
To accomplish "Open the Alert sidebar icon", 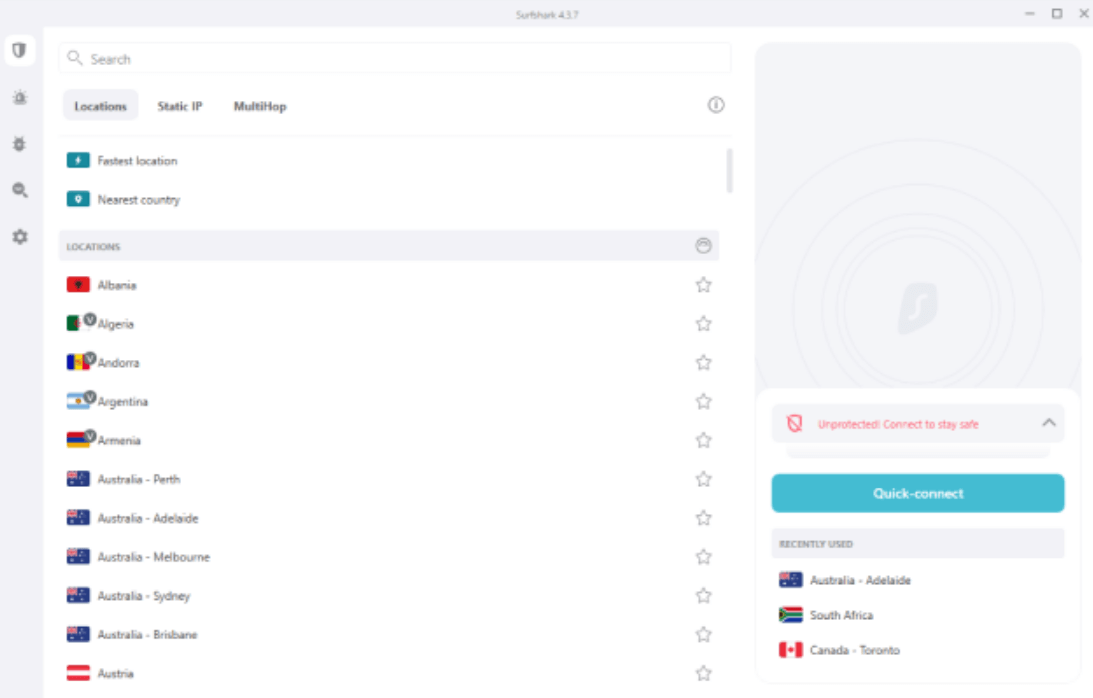I will tap(20, 98).
